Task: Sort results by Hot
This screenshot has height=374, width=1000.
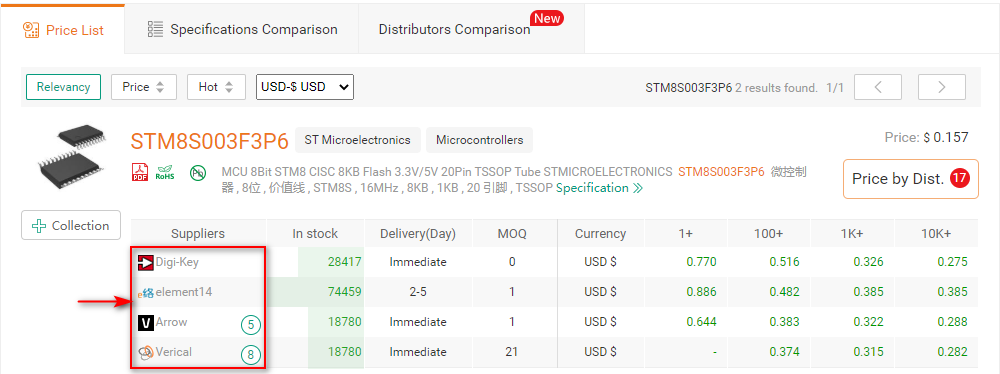Action: [216, 87]
